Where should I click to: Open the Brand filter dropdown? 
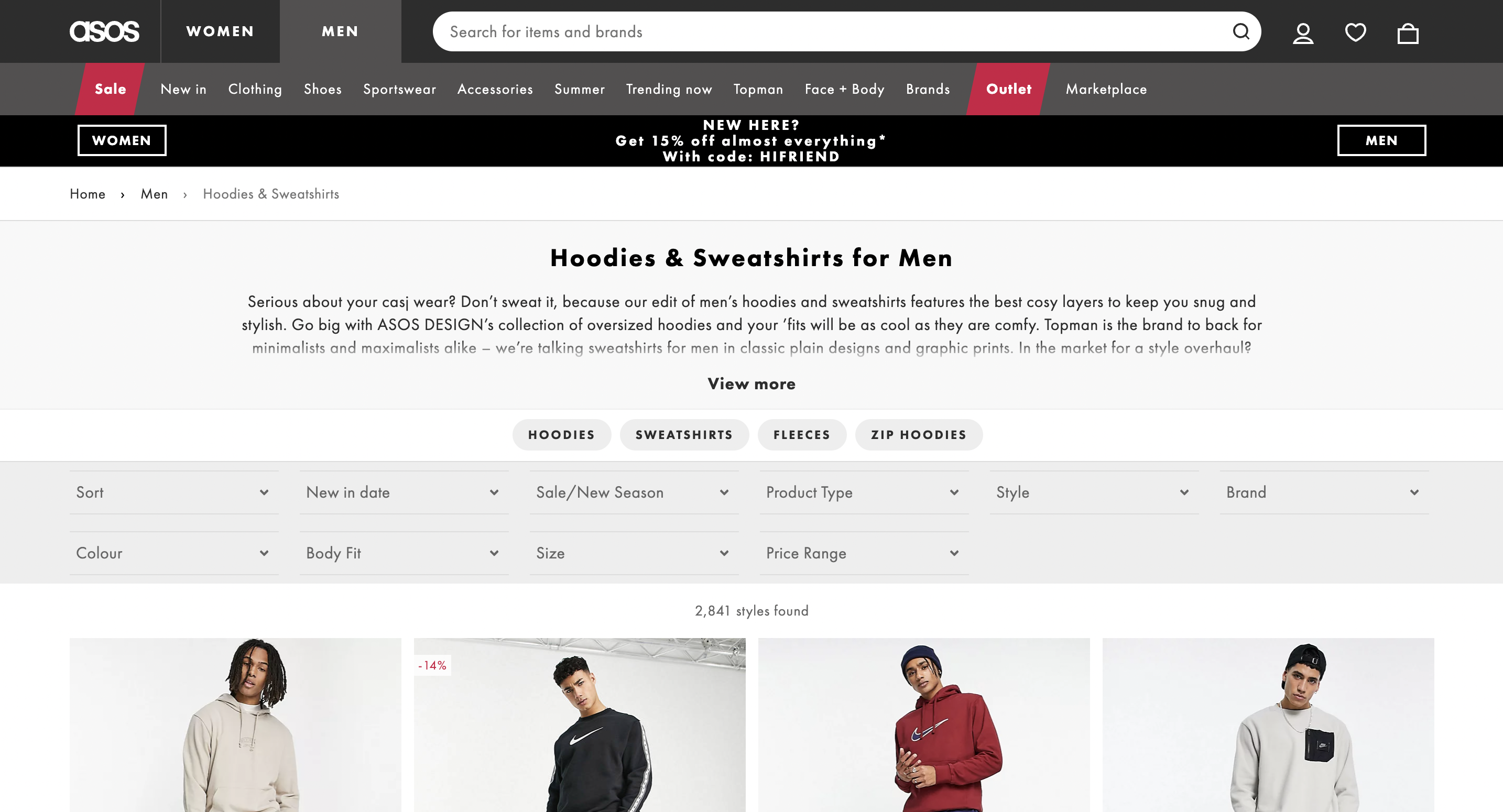[x=1324, y=492]
